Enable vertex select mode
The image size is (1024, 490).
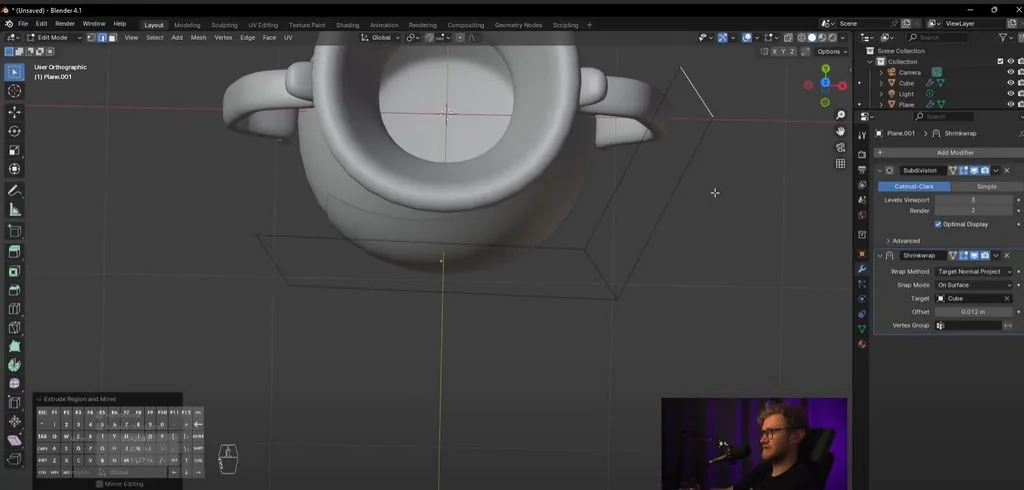tap(91, 38)
